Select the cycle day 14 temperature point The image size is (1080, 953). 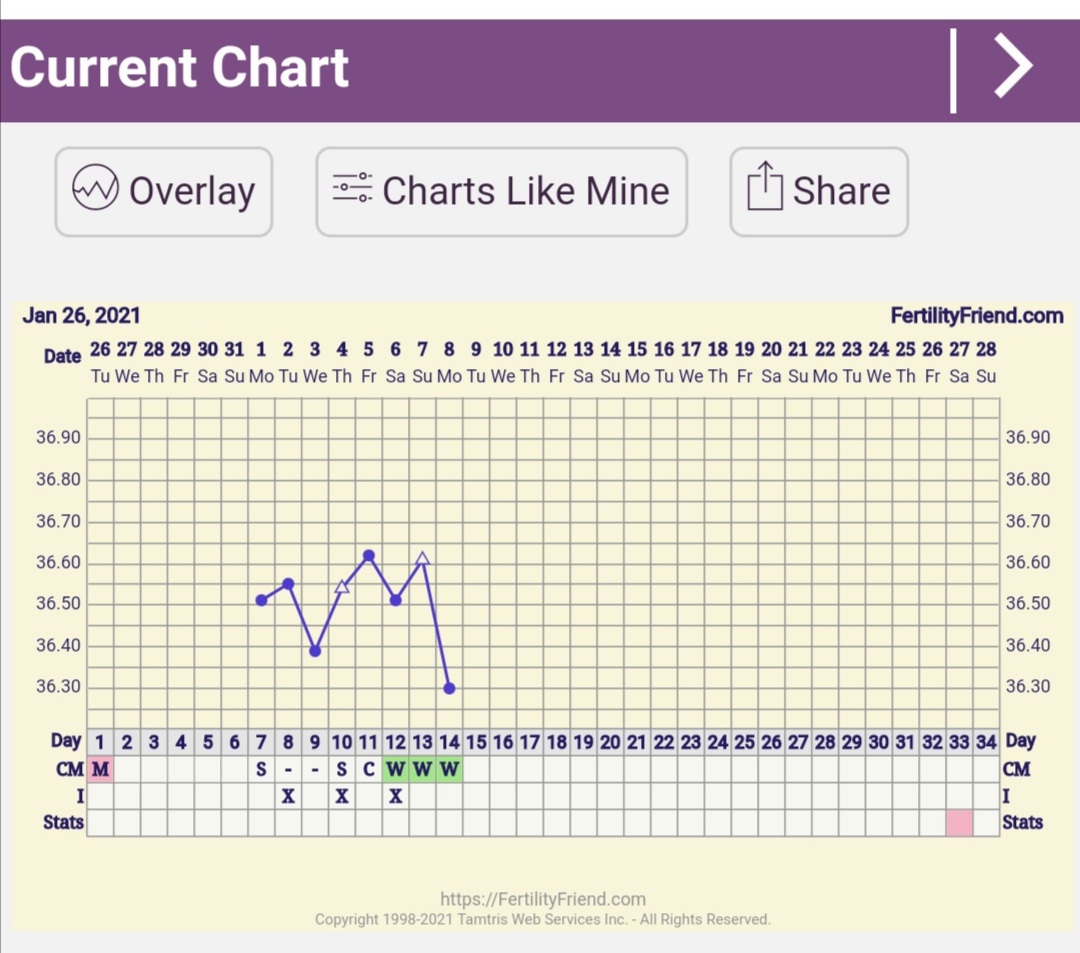(x=449, y=688)
